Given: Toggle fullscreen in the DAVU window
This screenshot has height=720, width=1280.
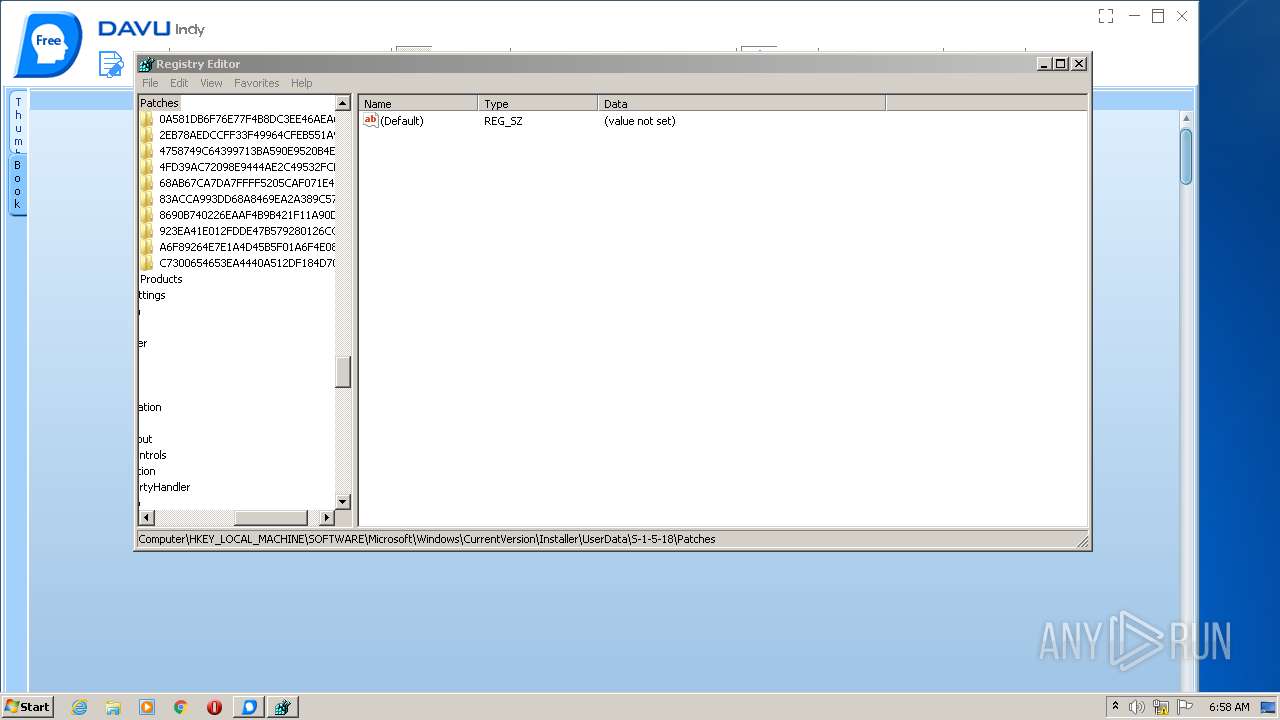Looking at the screenshot, I should pyautogui.click(x=1106, y=16).
